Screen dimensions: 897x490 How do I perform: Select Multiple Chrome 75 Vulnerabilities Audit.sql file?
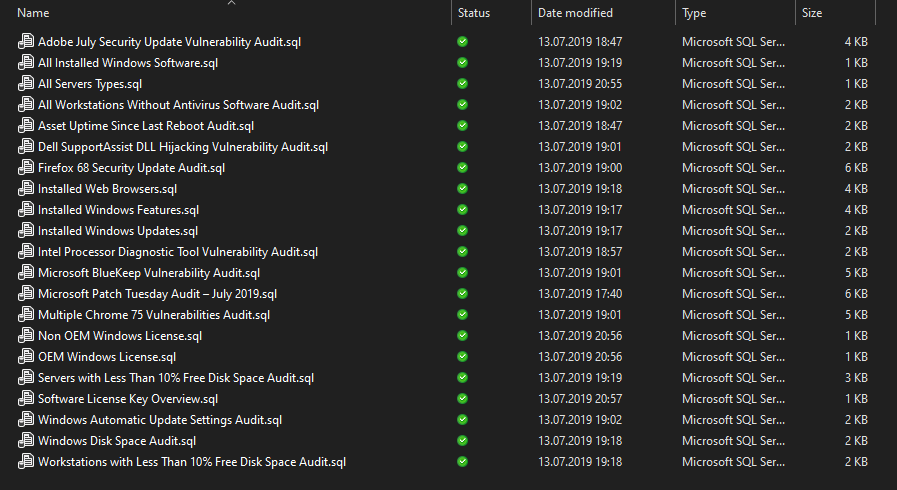[153, 315]
